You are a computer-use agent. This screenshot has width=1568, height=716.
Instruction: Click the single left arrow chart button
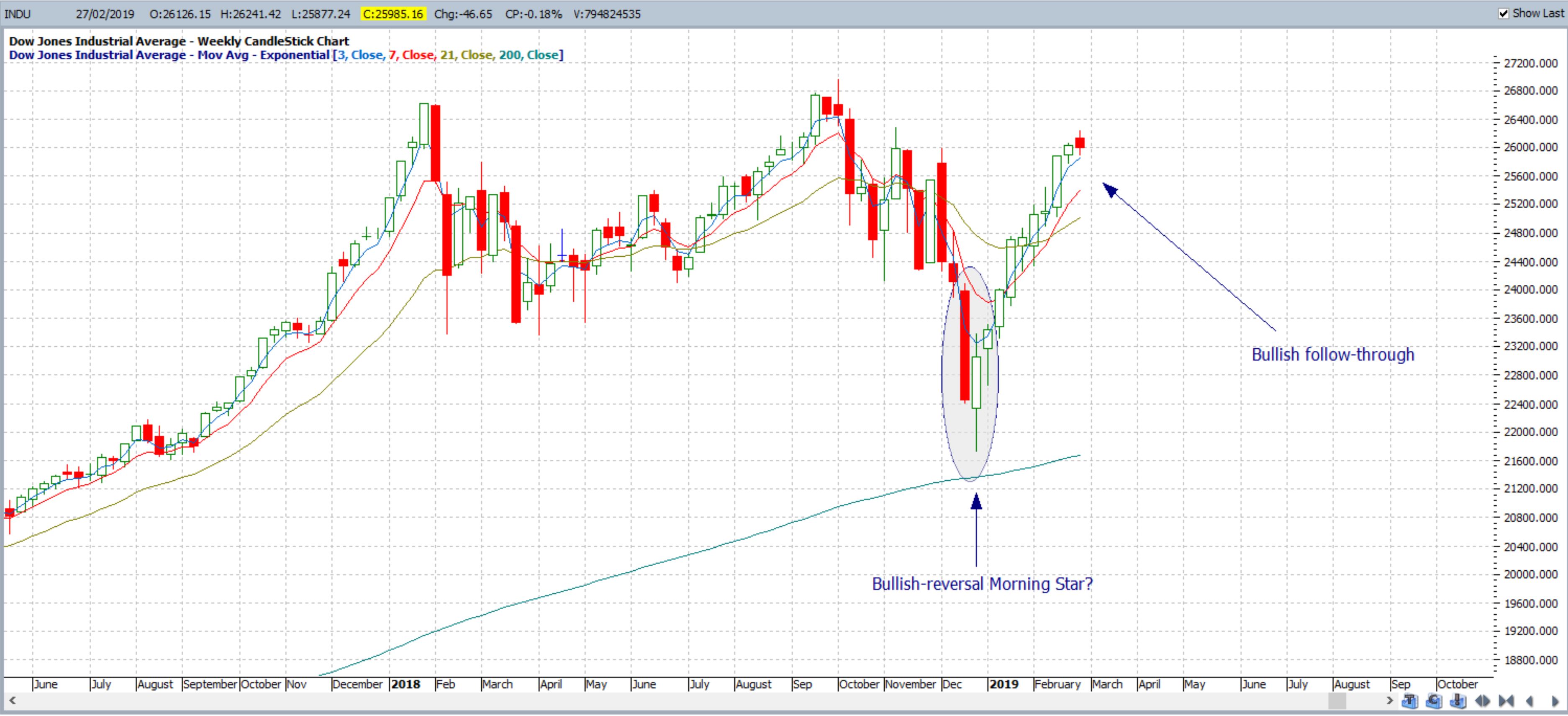[x=1530, y=701]
